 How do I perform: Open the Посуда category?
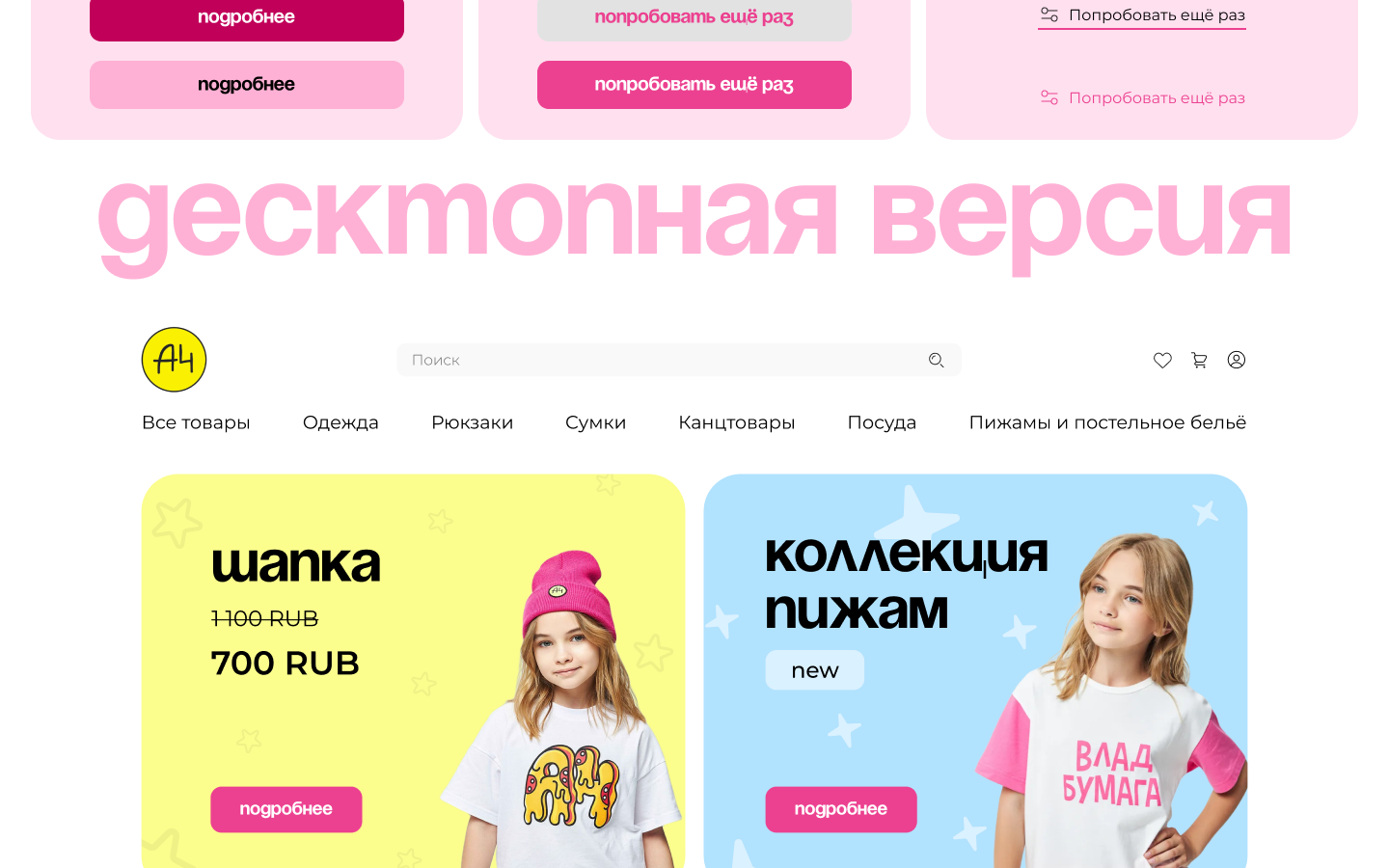(x=882, y=422)
